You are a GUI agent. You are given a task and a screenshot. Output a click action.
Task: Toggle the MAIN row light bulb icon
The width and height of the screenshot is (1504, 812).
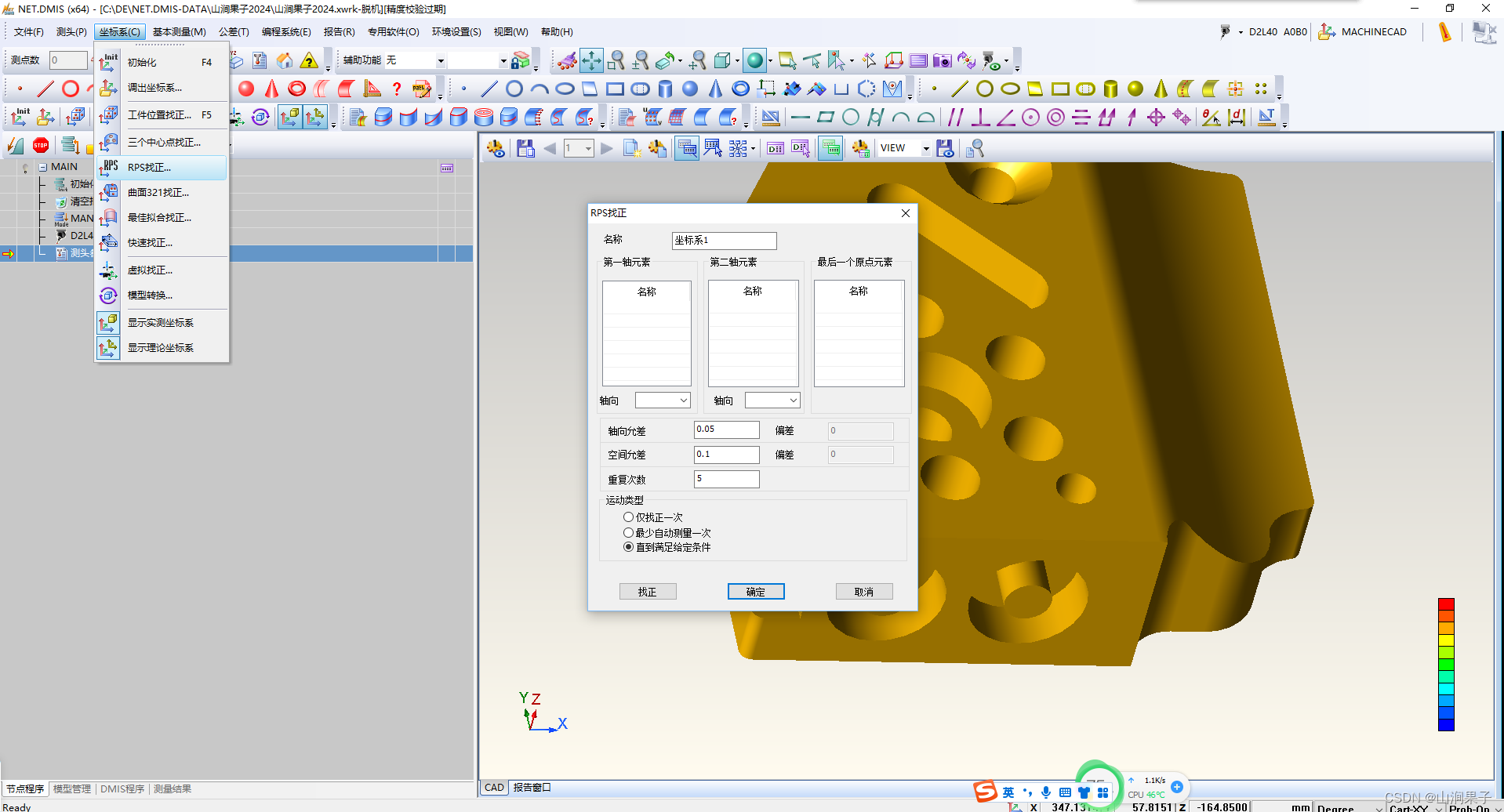pos(26,168)
